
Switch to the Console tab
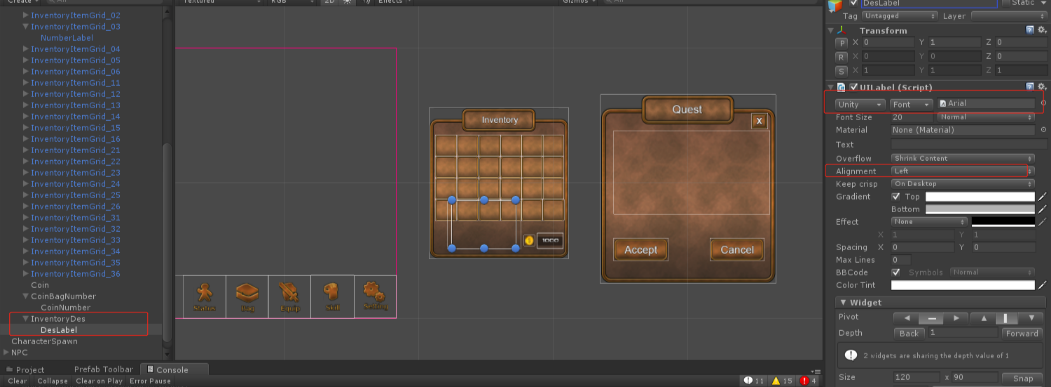click(173, 370)
